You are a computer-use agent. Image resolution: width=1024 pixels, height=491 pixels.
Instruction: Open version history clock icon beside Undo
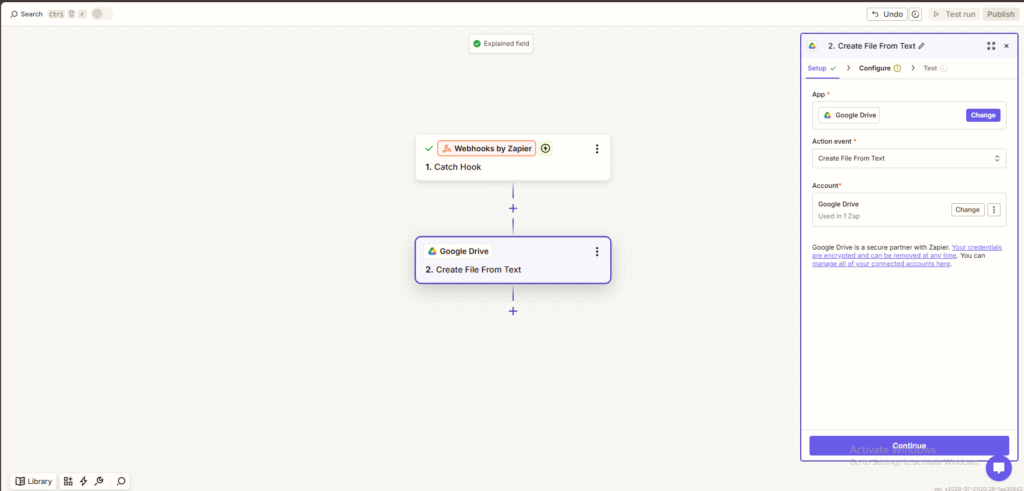click(915, 14)
